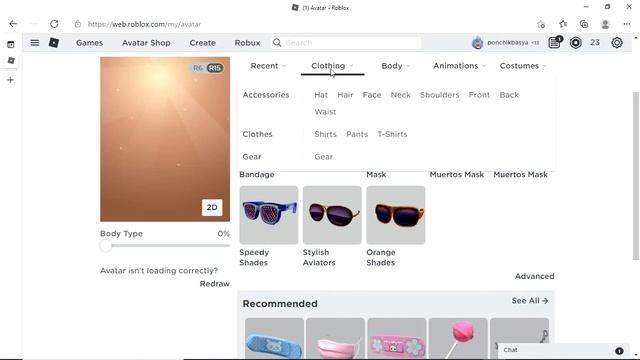640x360 pixels.
Task: Open the new tab plus in sidebar
Action: coord(11,80)
